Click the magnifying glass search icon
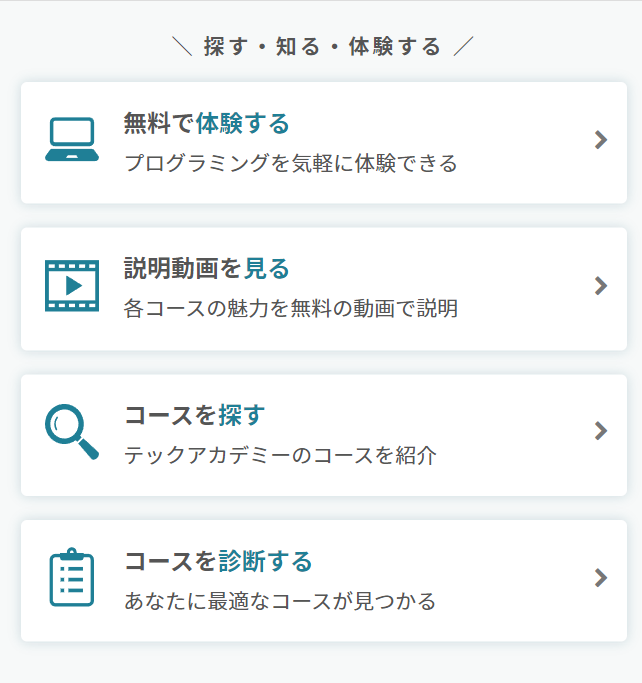 [x=72, y=432]
